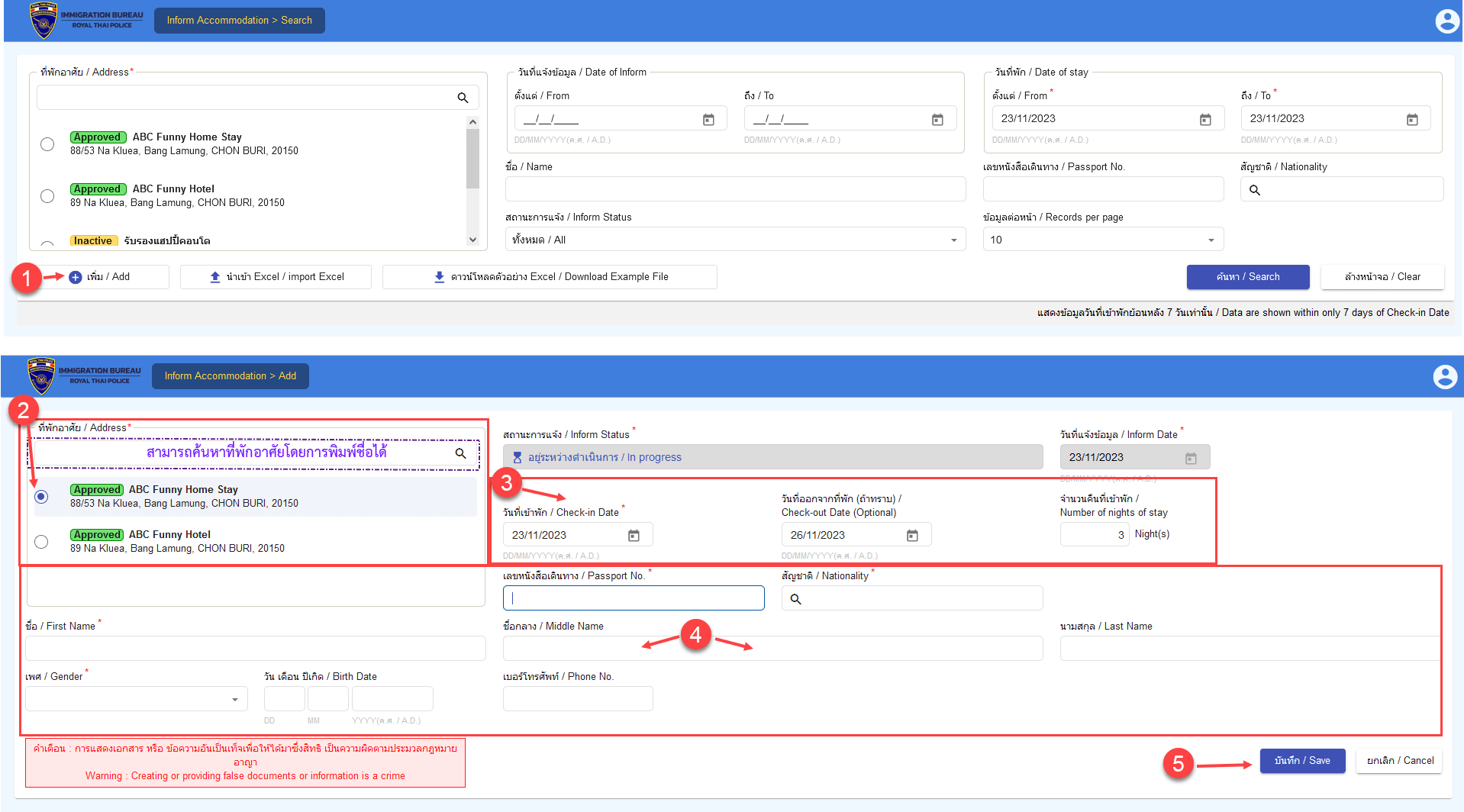Click the plus icon next to เพิ่ม / Add
Image resolution: width=1464 pixels, height=812 pixels.
coord(76,277)
